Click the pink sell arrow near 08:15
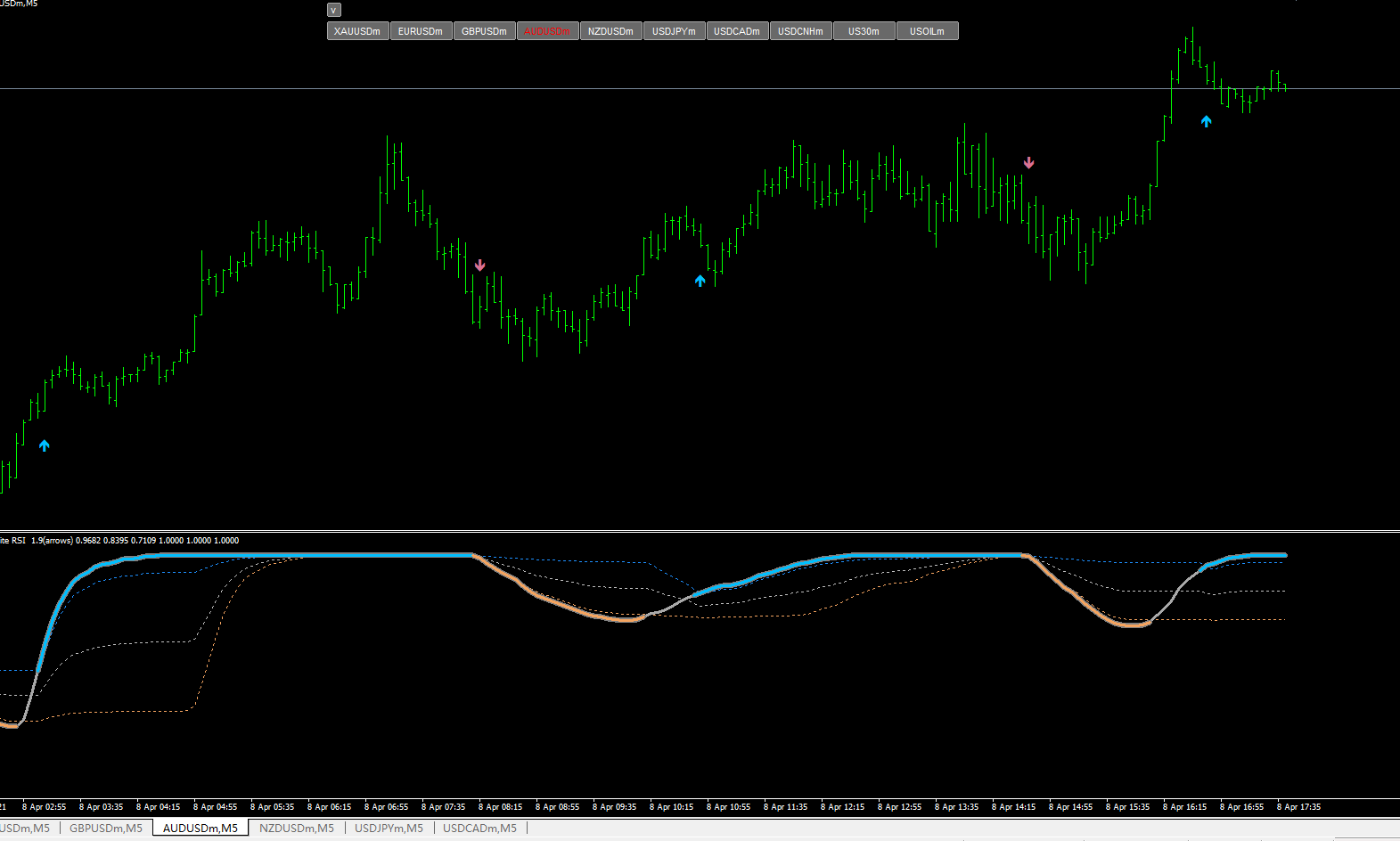The image size is (1400, 841). (480, 265)
